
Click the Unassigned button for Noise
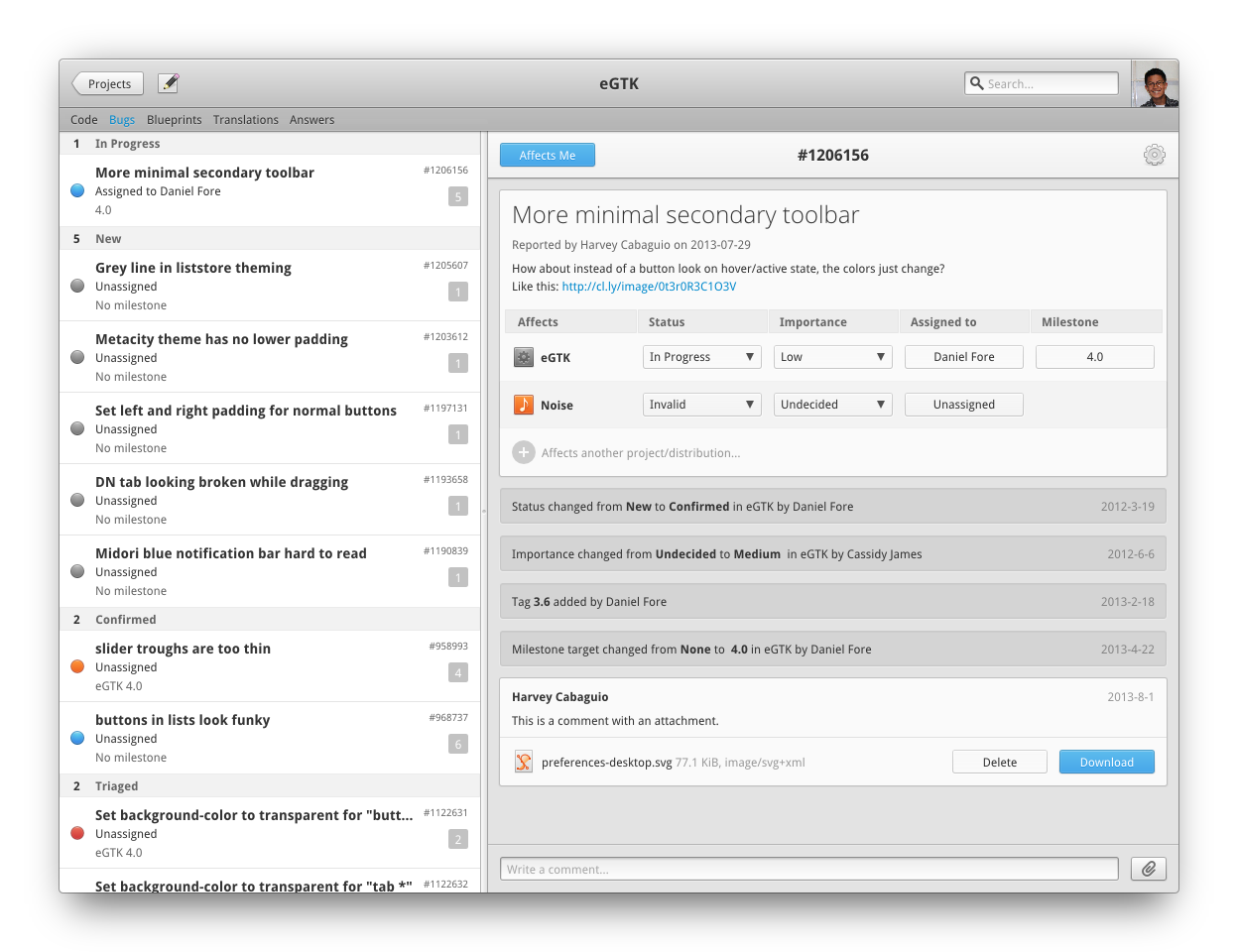964,405
